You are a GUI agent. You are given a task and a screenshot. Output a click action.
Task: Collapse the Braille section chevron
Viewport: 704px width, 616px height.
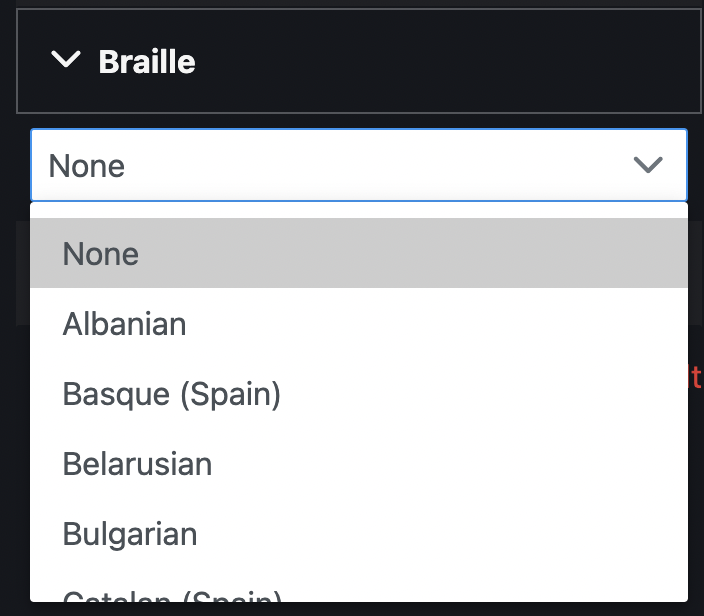click(x=65, y=61)
